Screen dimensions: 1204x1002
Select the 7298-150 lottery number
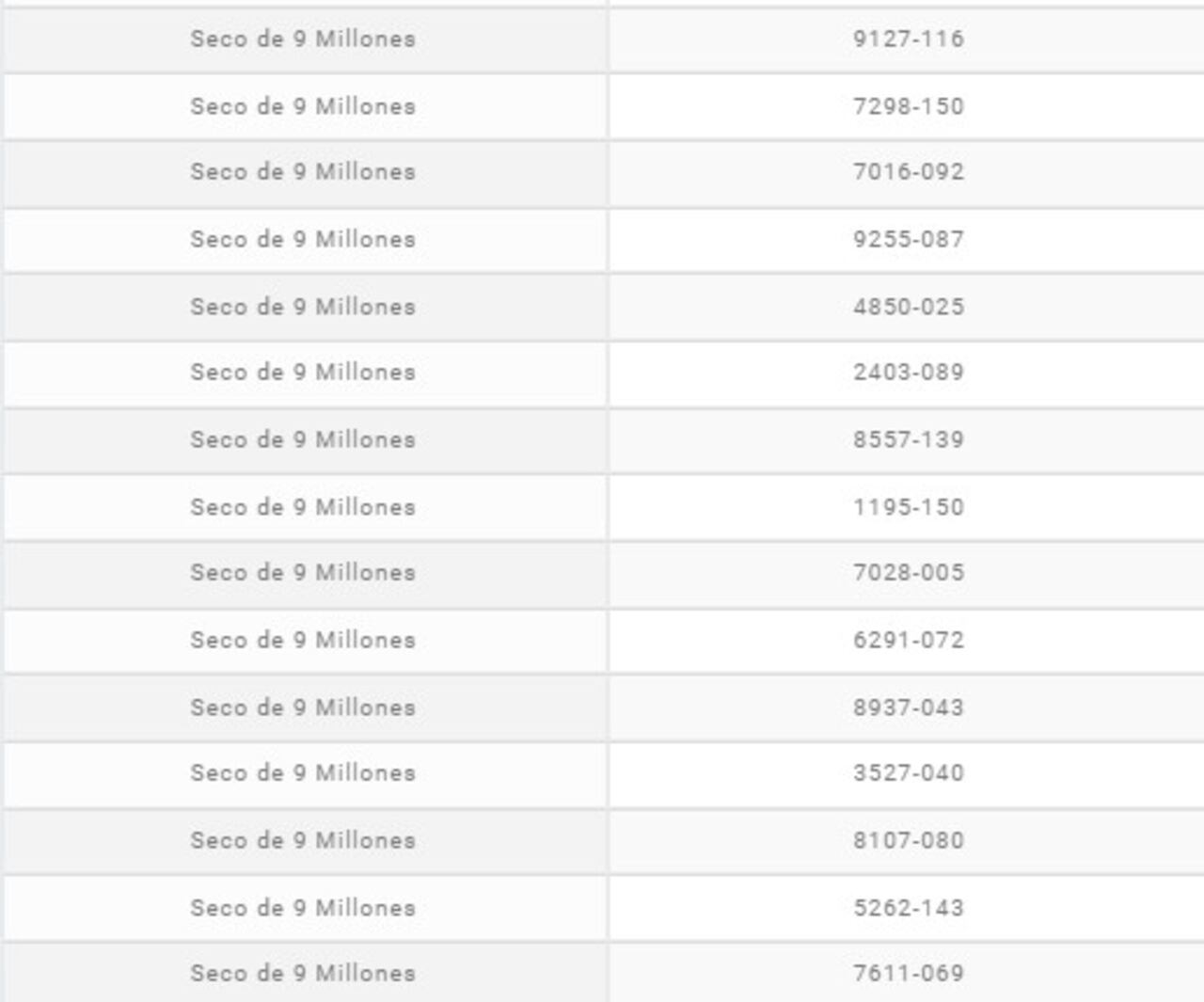pos(908,106)
